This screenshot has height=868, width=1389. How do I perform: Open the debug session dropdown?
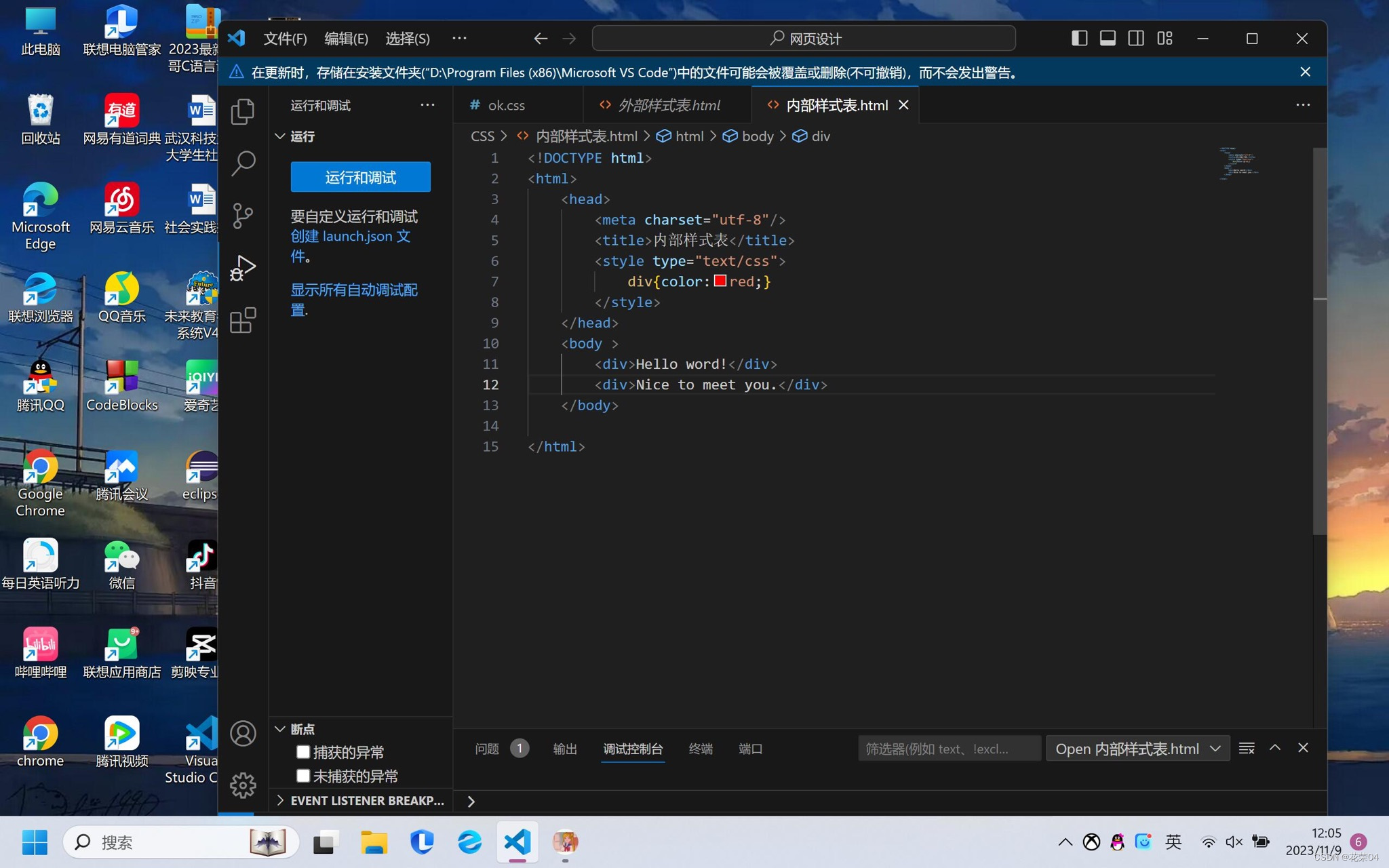pos(1137,749)
